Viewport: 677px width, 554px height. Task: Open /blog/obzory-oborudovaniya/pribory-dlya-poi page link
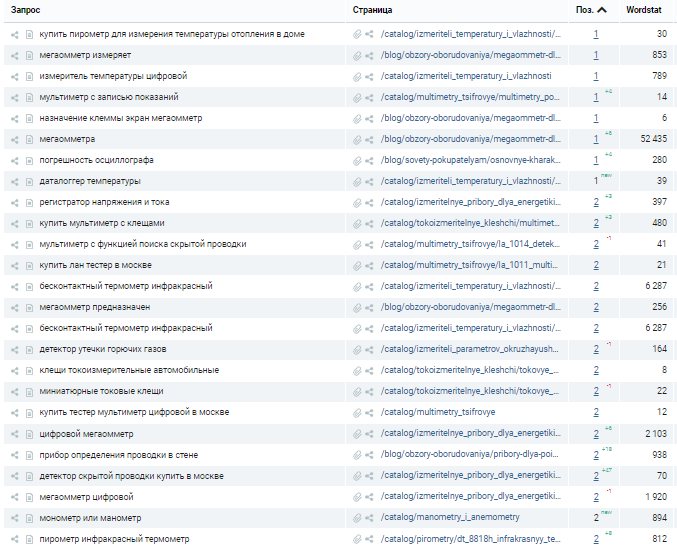click(x=470, y=454)
